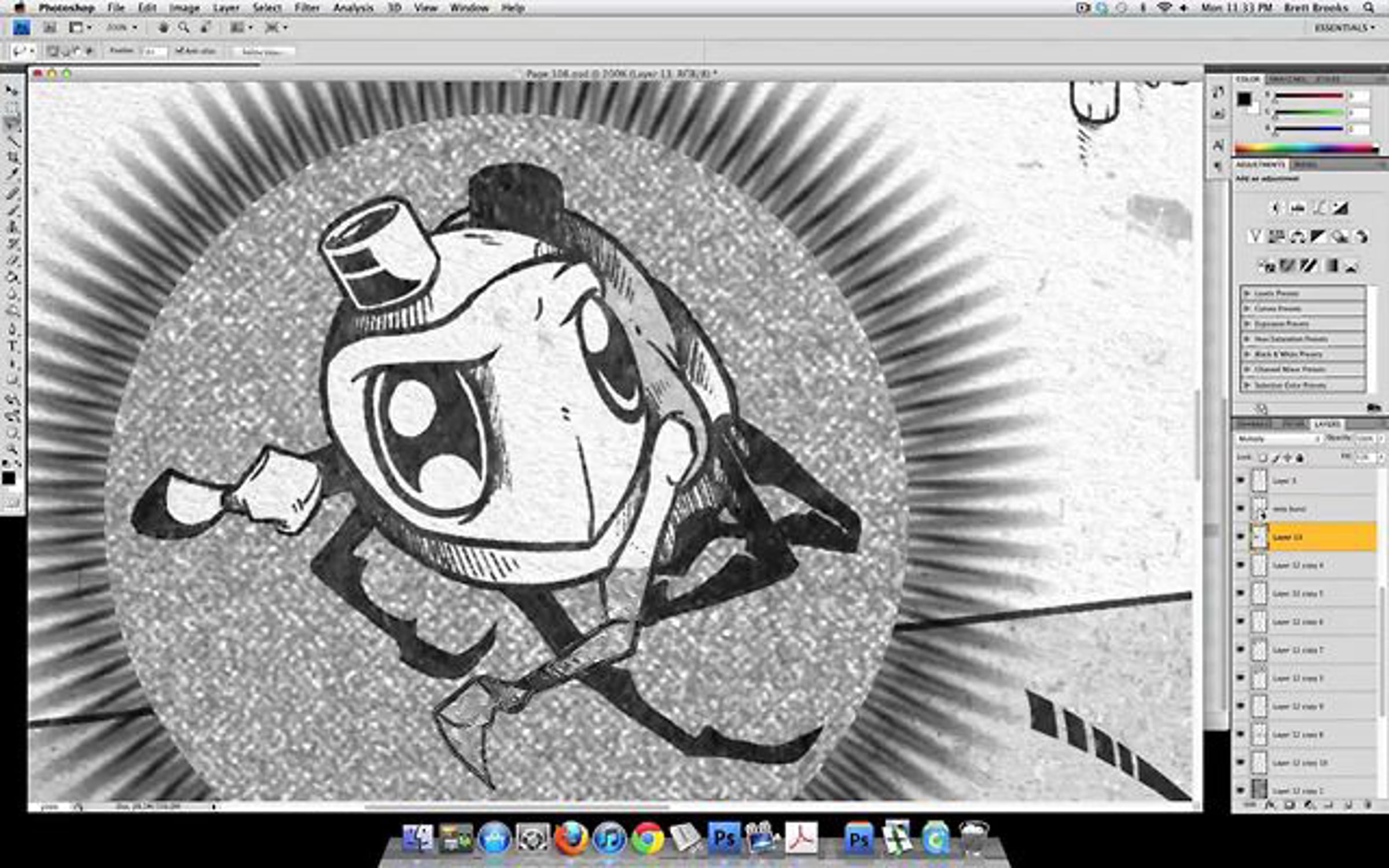This screenshot has height=868, width=1389.
Task: Expand Black & White Presets list
Action: (1248, 354)
